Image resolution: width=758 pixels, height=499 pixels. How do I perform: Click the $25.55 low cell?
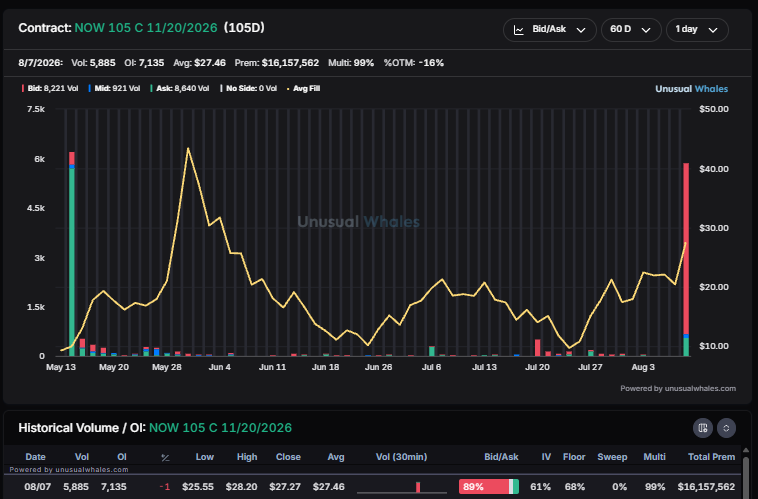point(198,487)
